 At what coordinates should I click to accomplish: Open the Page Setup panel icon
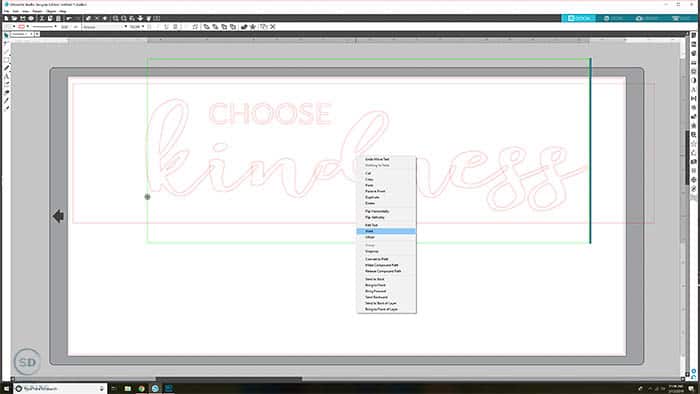[x=693, y=35]
